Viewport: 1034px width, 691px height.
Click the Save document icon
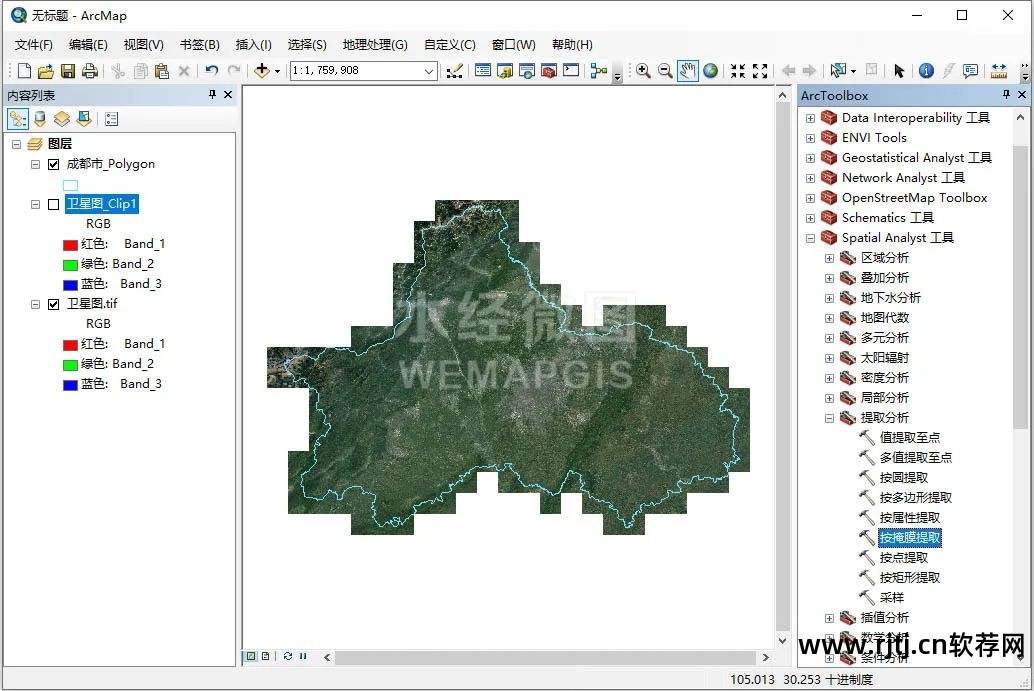(x=68, y=71)
